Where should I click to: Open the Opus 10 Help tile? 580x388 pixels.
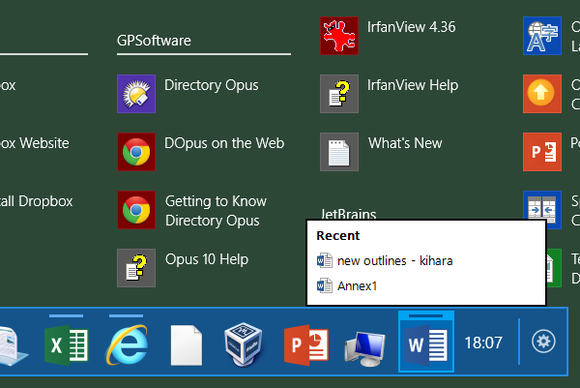[x=136, y=268]
